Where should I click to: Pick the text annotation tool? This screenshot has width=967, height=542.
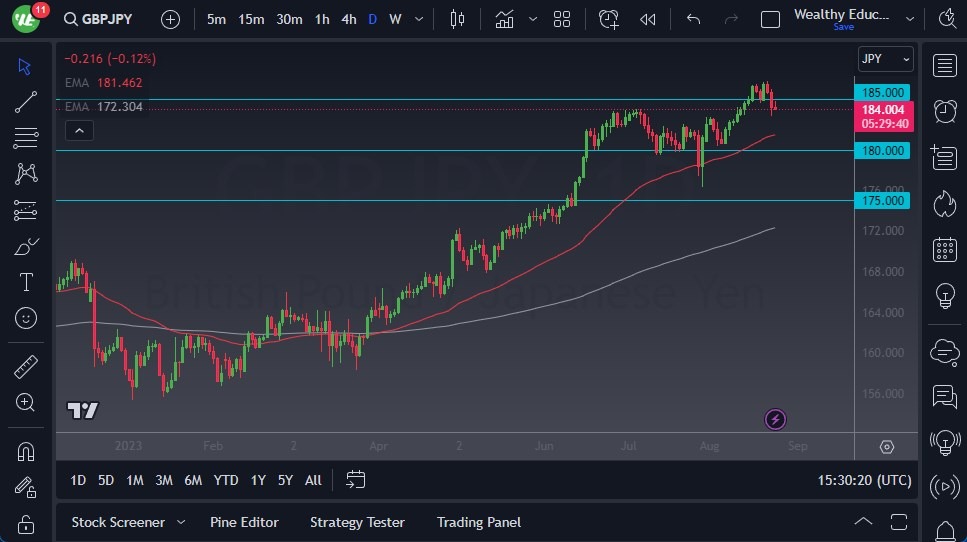coord(26,282)
